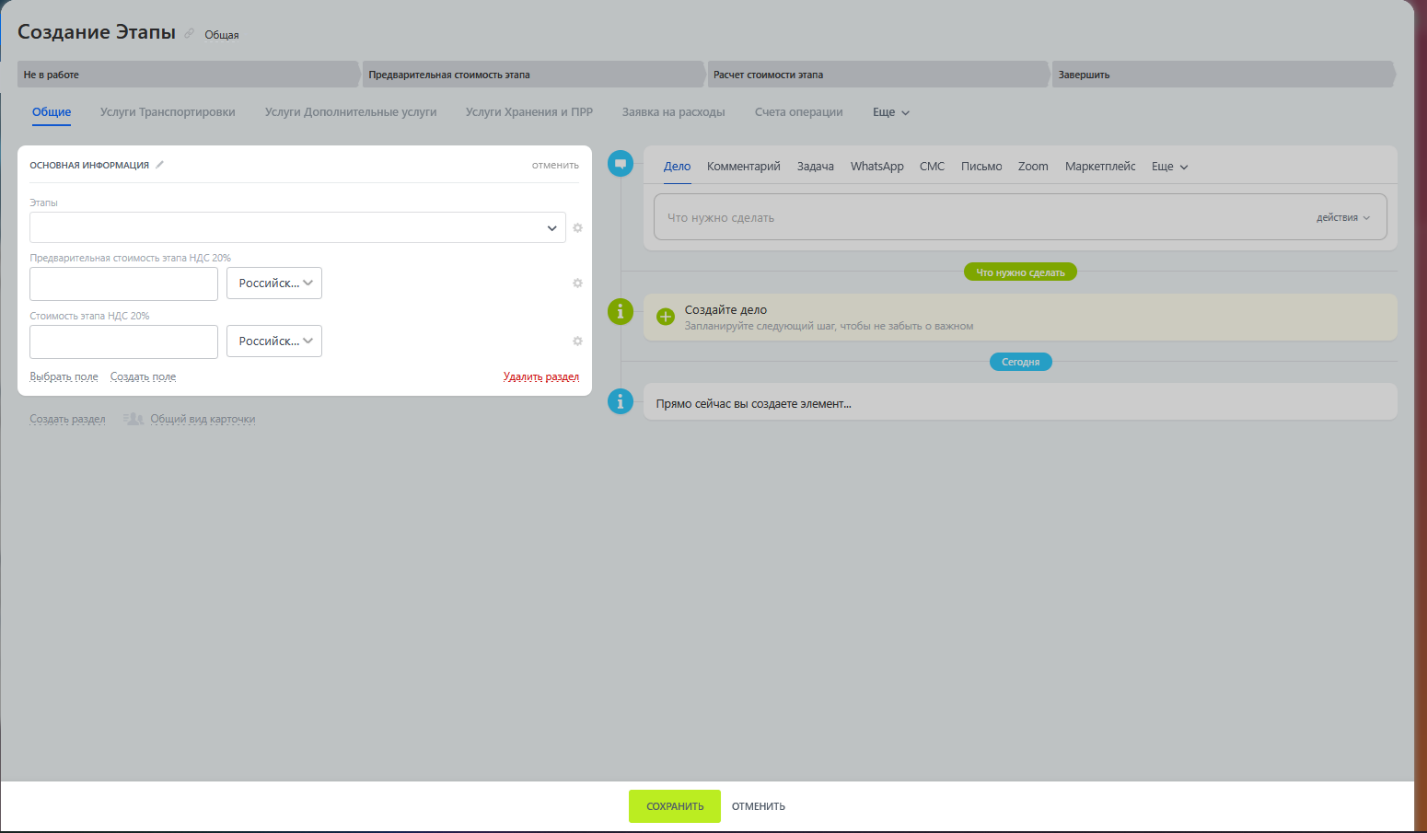Open Заявка на расходы tab
This screenshot has width=1427, height=833.
[x=674, y=112]
